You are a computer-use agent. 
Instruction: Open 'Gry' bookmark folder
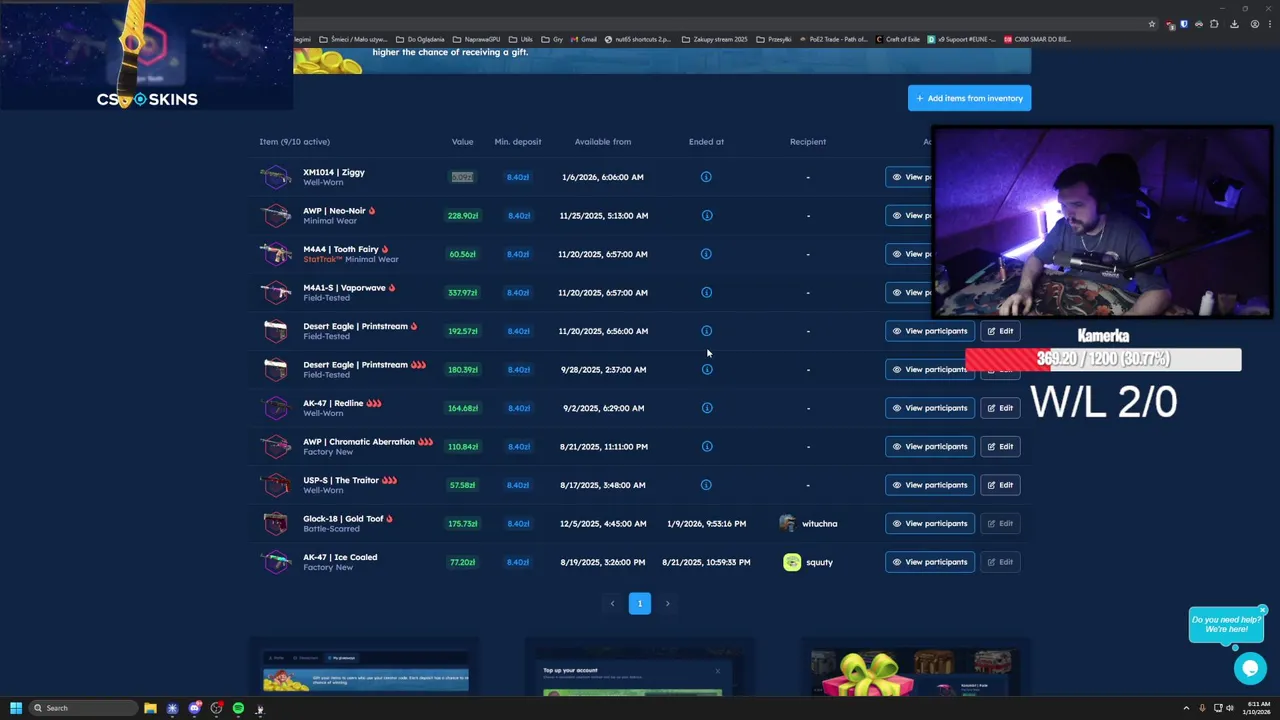[552, 39]
